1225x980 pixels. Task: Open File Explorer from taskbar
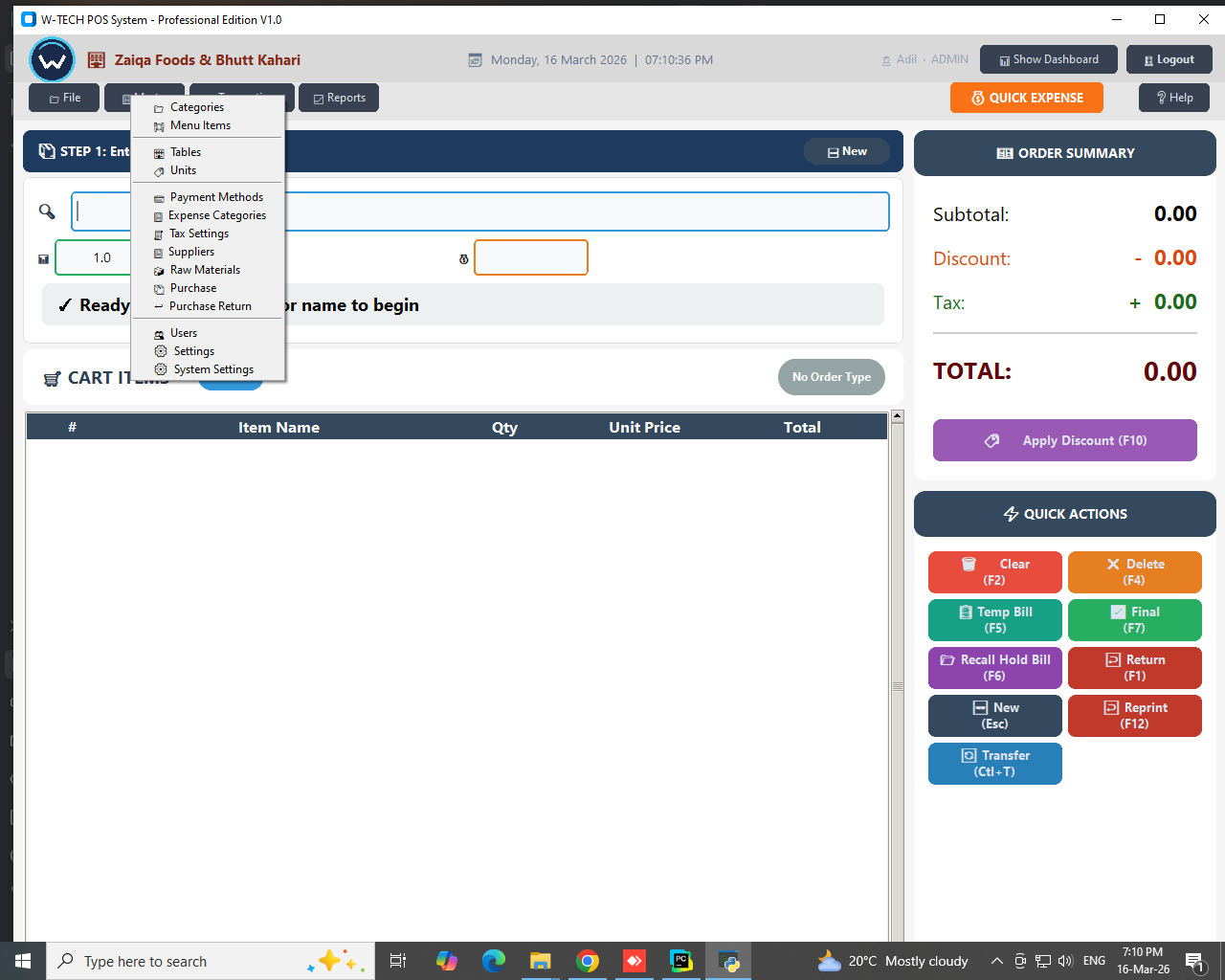[x=541, y=961]
